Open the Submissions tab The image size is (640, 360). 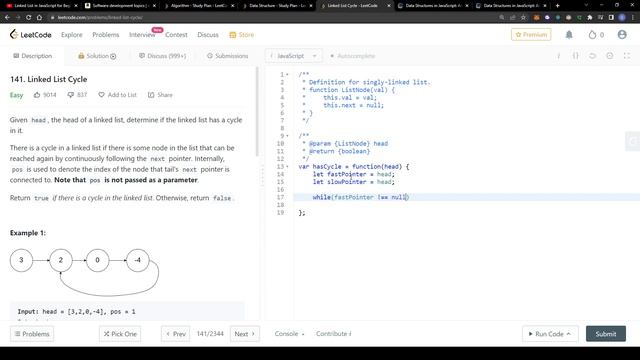coord(227,56)
